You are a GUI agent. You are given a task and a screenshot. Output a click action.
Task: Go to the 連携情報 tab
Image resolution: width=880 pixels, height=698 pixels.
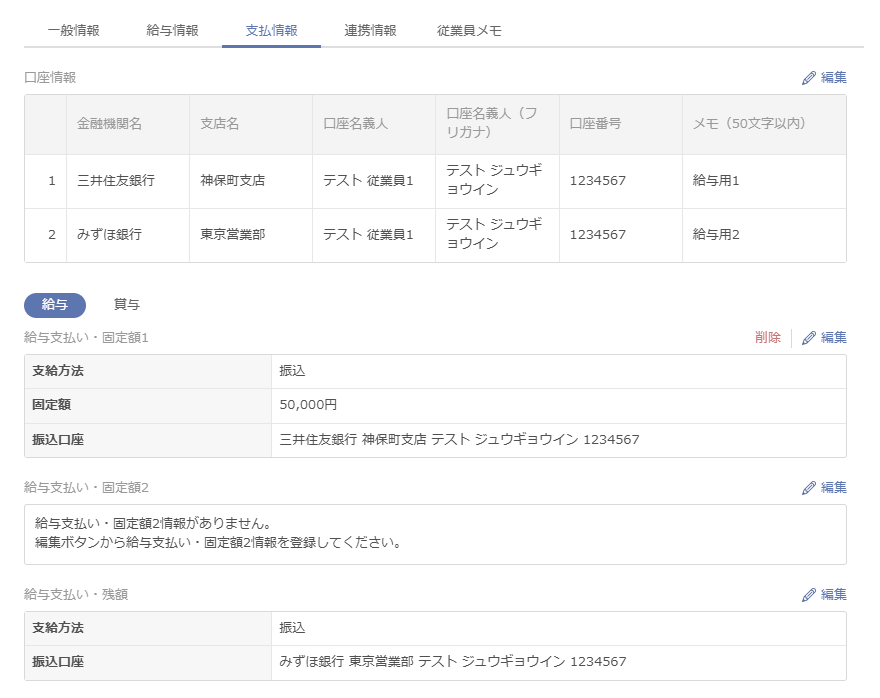click(370, 31)
